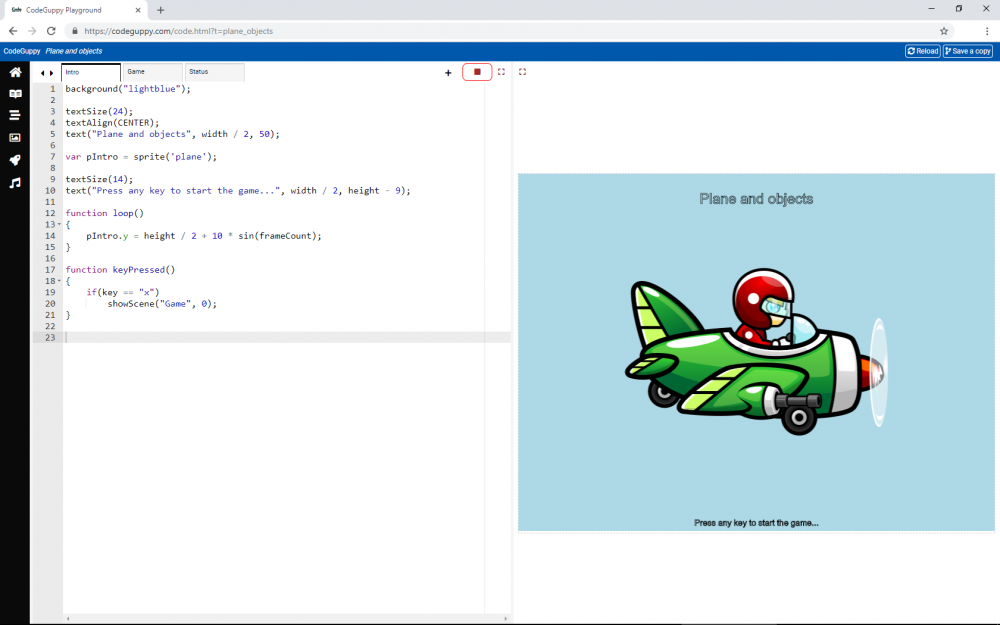Go forward in browser
Viewport: 1000px width, 625px height.
tap(32, 31)
